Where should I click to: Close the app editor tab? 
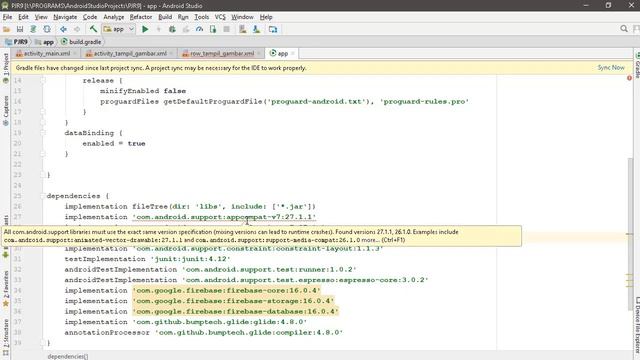293,53
